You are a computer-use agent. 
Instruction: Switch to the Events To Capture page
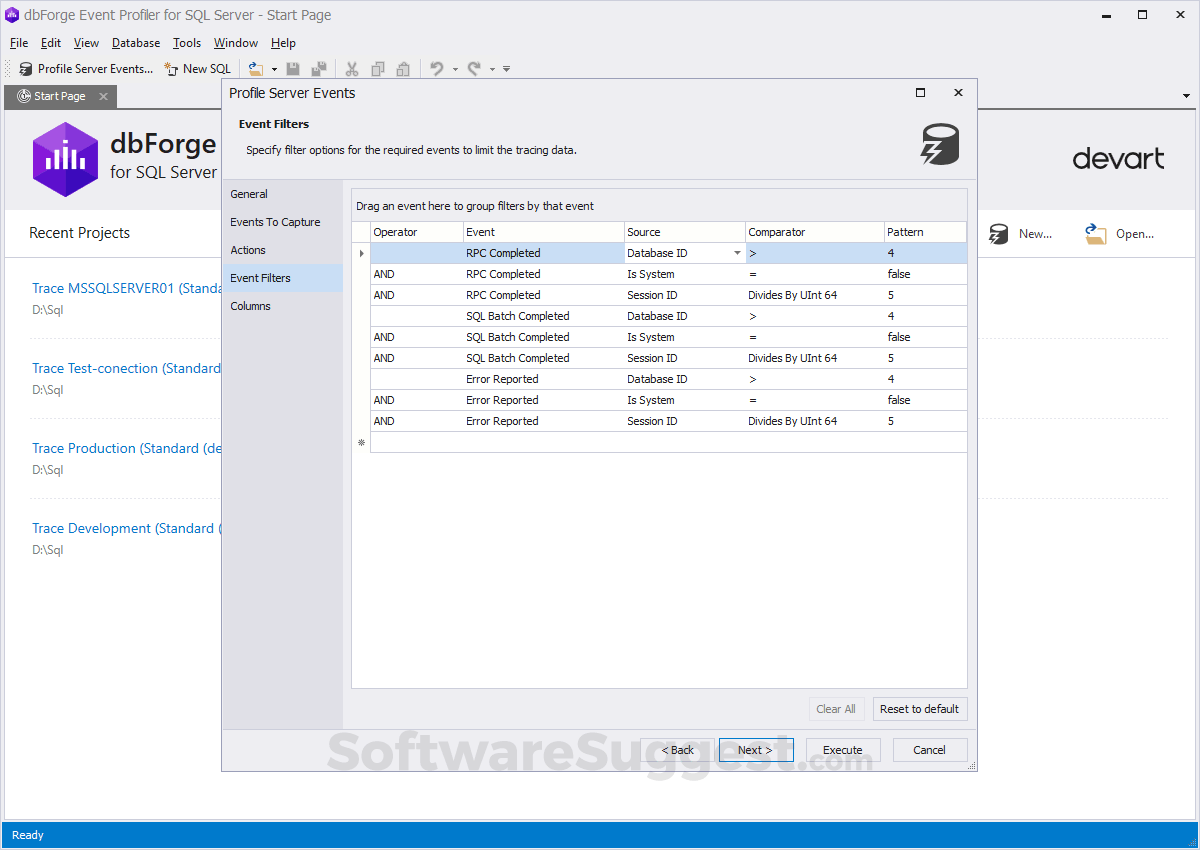[275, 222]
